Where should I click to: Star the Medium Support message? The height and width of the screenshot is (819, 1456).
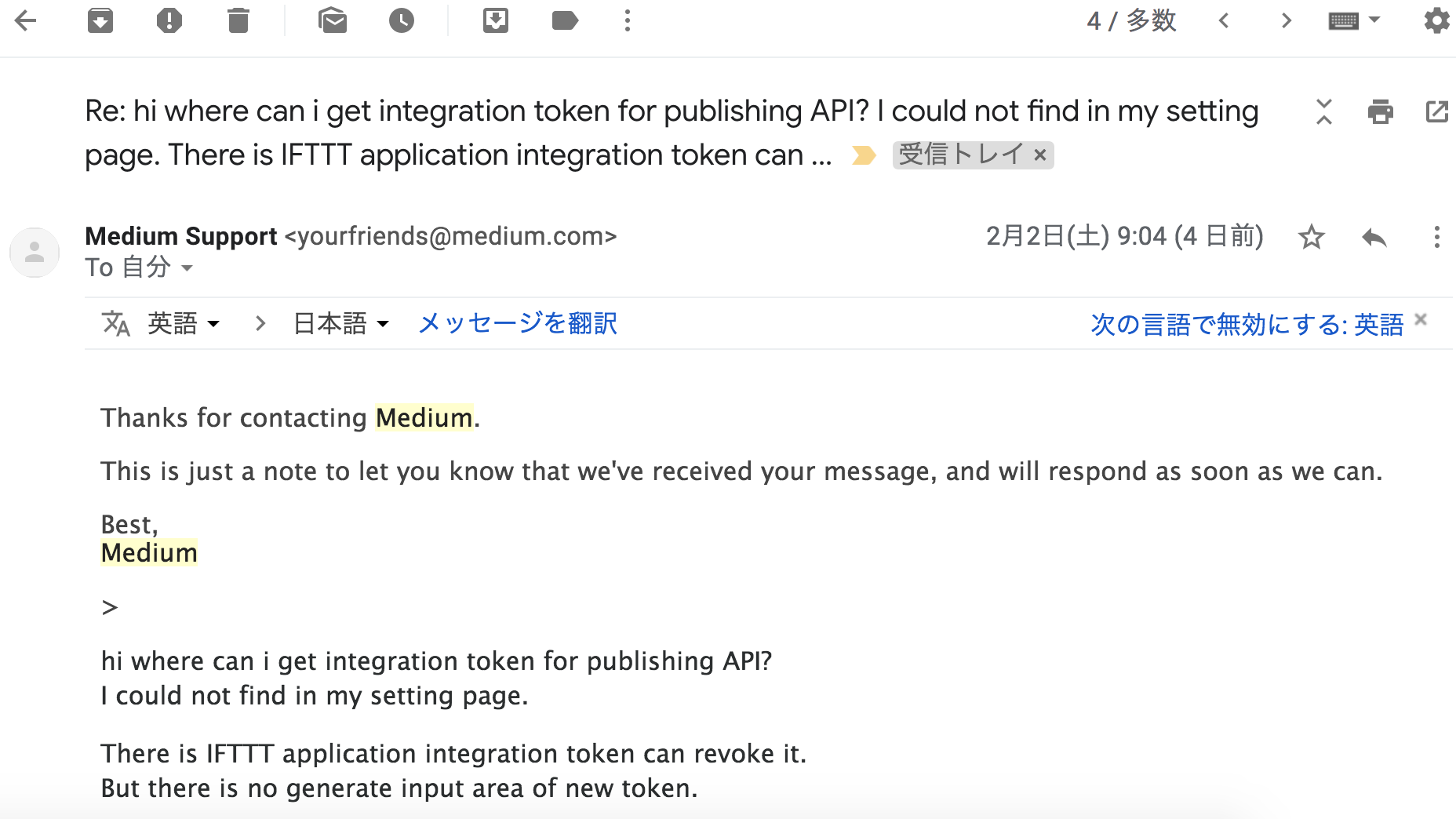(x=1312, y=237)
